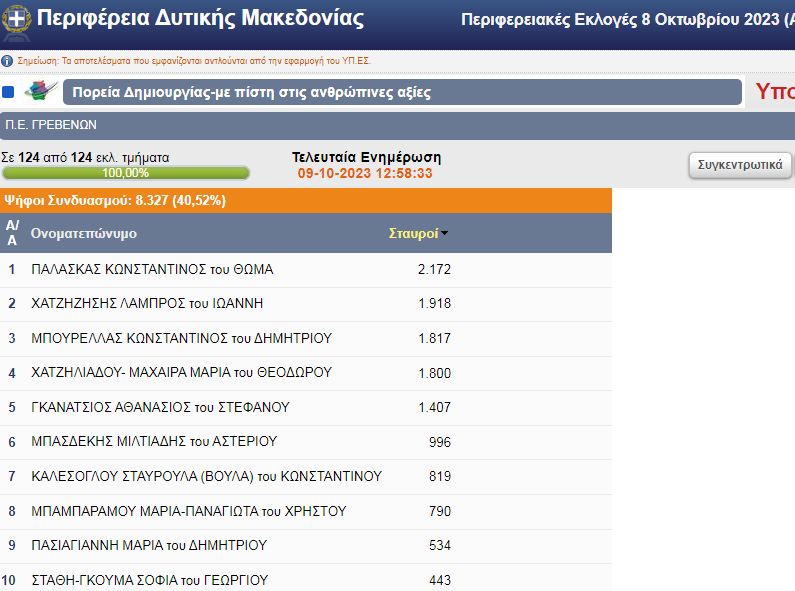Viewport: 795px width, 591px height.
Task: Open the Συγκεντρωτικά summary button
Action: [740, 165]
